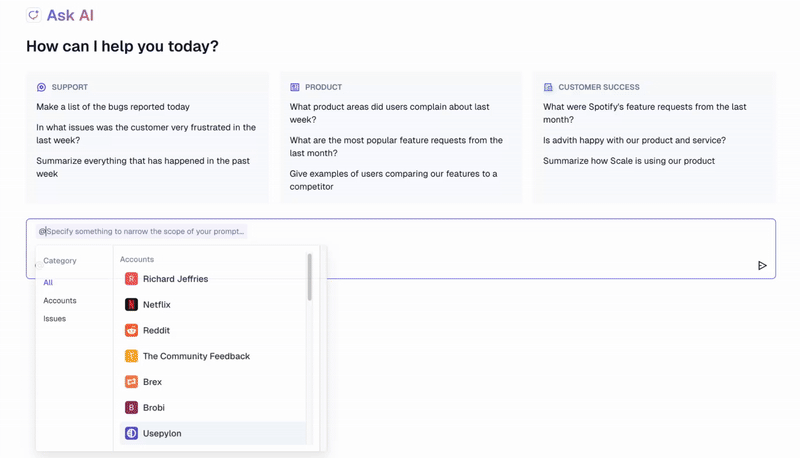
Task: Click the send arrow icon
Action: pos(762,265)
